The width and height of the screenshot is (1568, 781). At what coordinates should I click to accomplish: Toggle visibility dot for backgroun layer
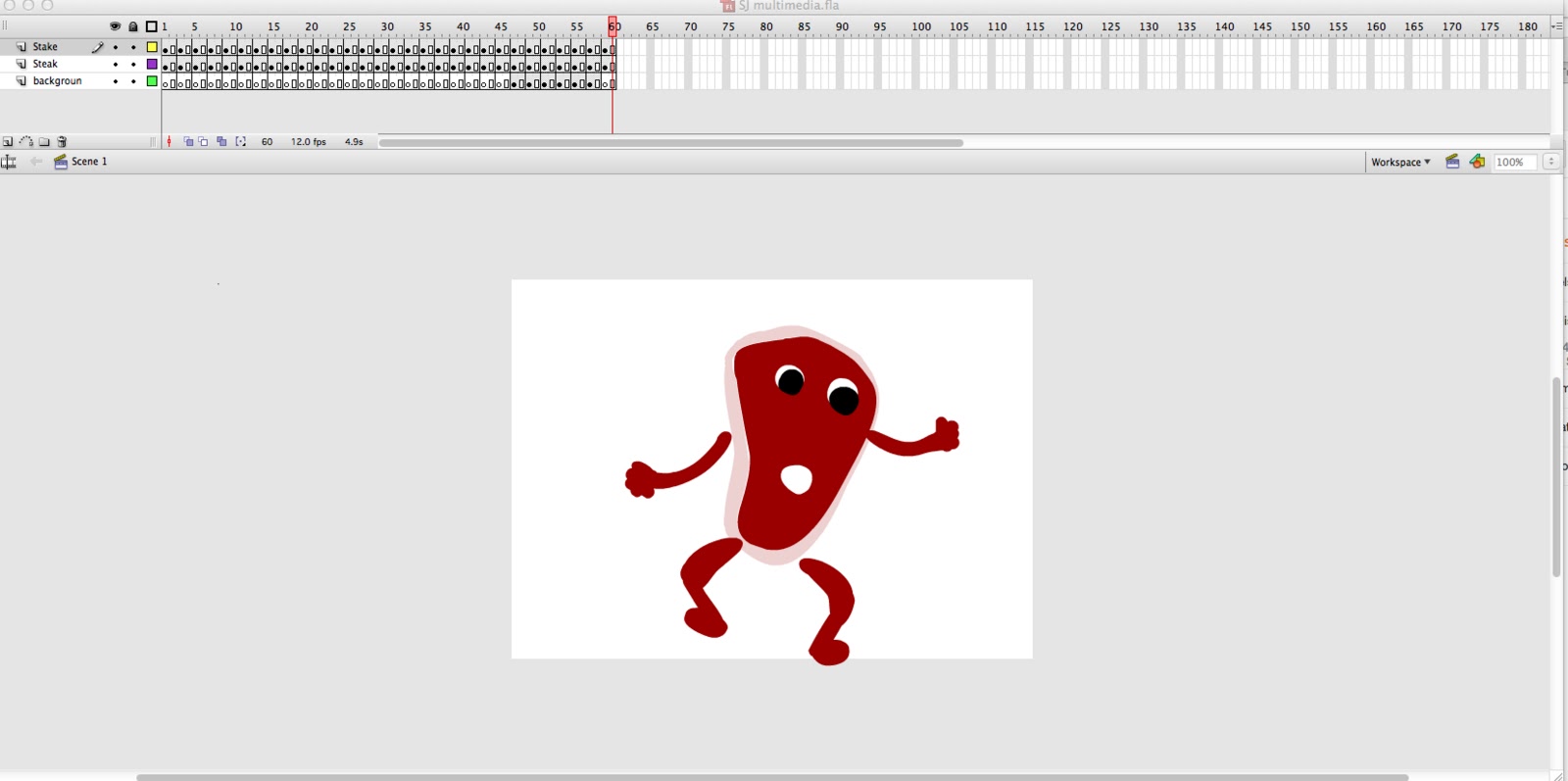point(115,81)
